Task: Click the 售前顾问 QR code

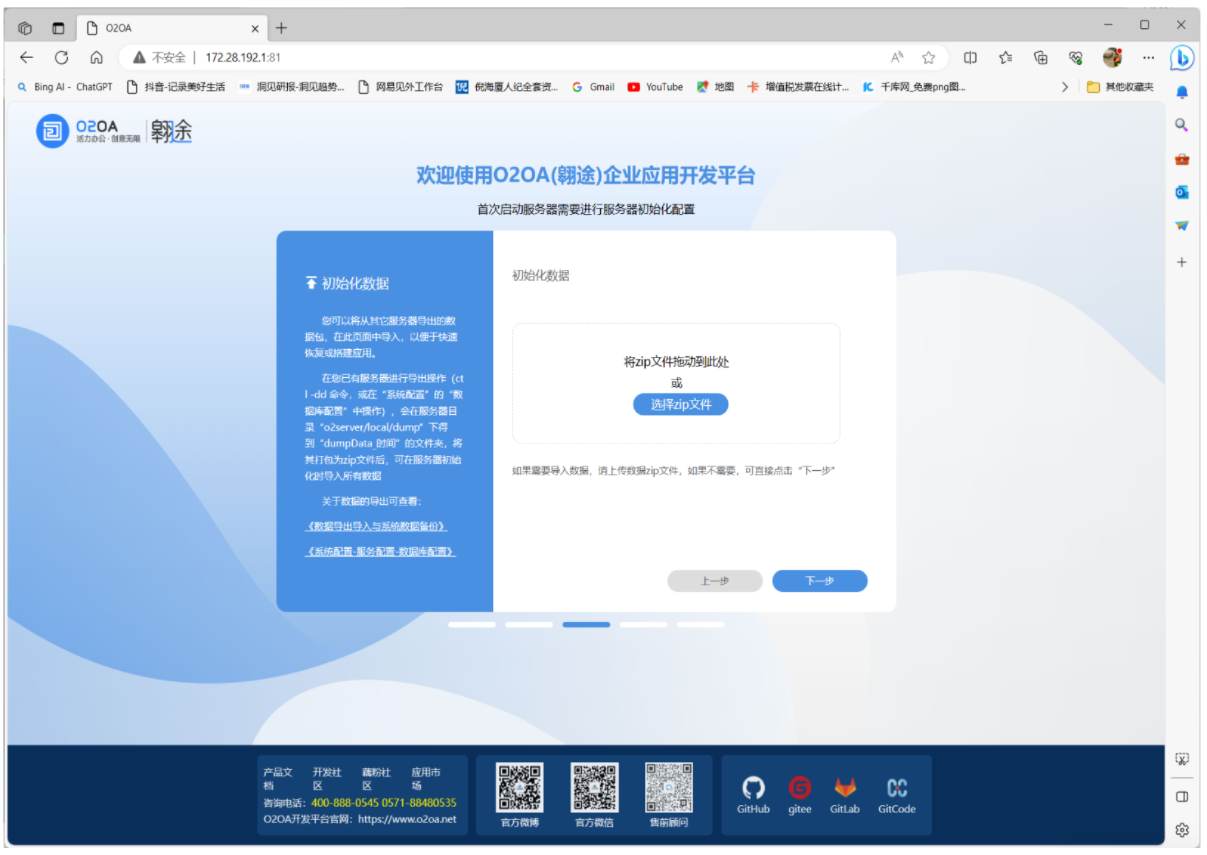Action: (x=669, y=788)
